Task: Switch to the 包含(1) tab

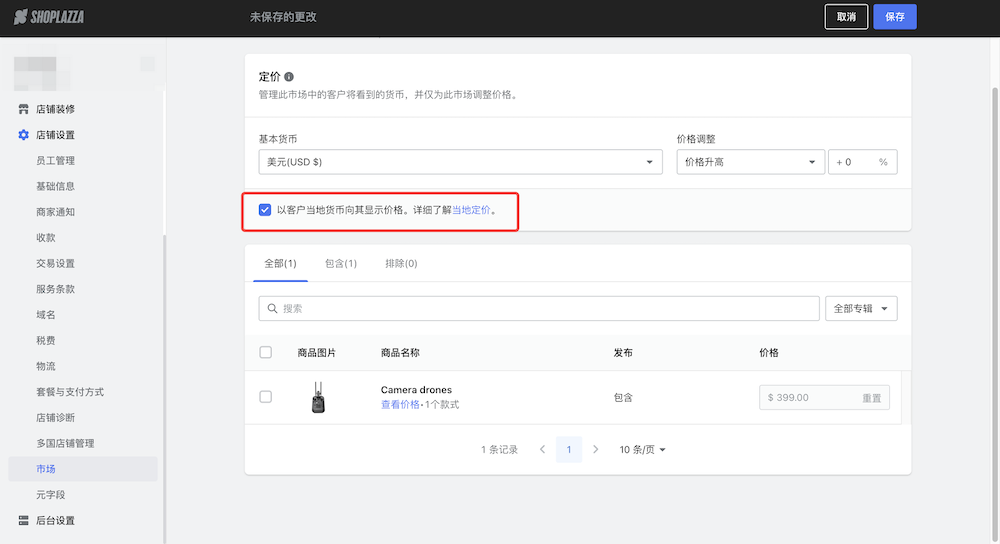Action: coord(341,264)
